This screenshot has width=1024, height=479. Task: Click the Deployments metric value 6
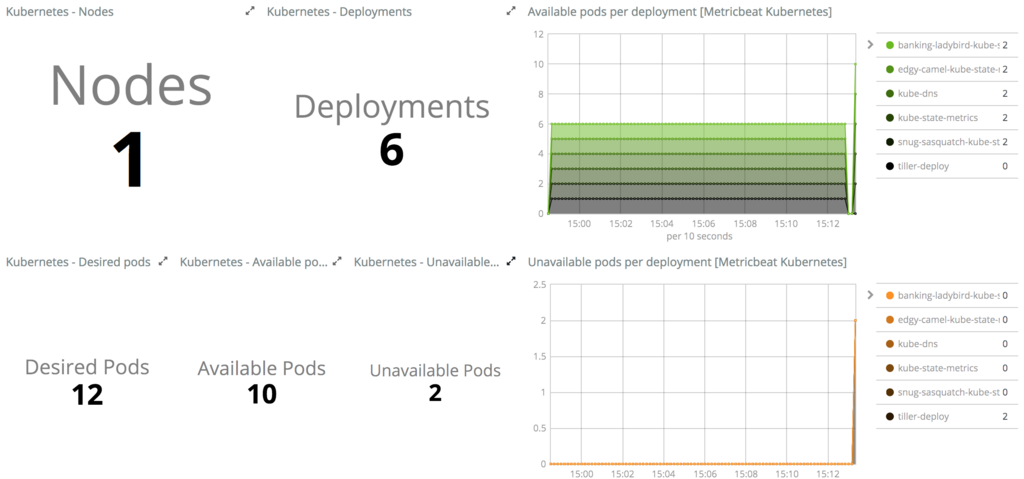(392, 150)
